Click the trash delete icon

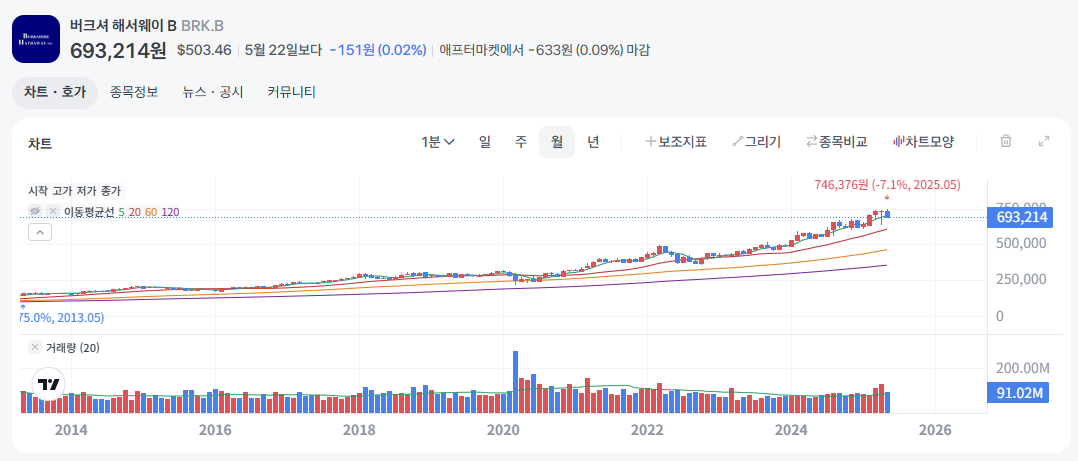click(x=1006, y=142)
